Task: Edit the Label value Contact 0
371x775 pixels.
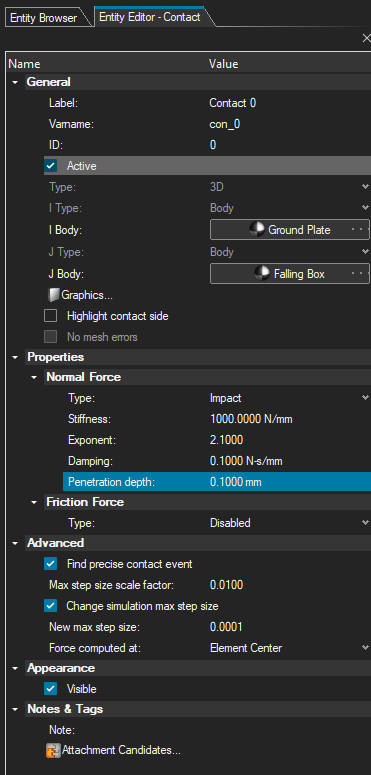Action: [x=233, y=103]
